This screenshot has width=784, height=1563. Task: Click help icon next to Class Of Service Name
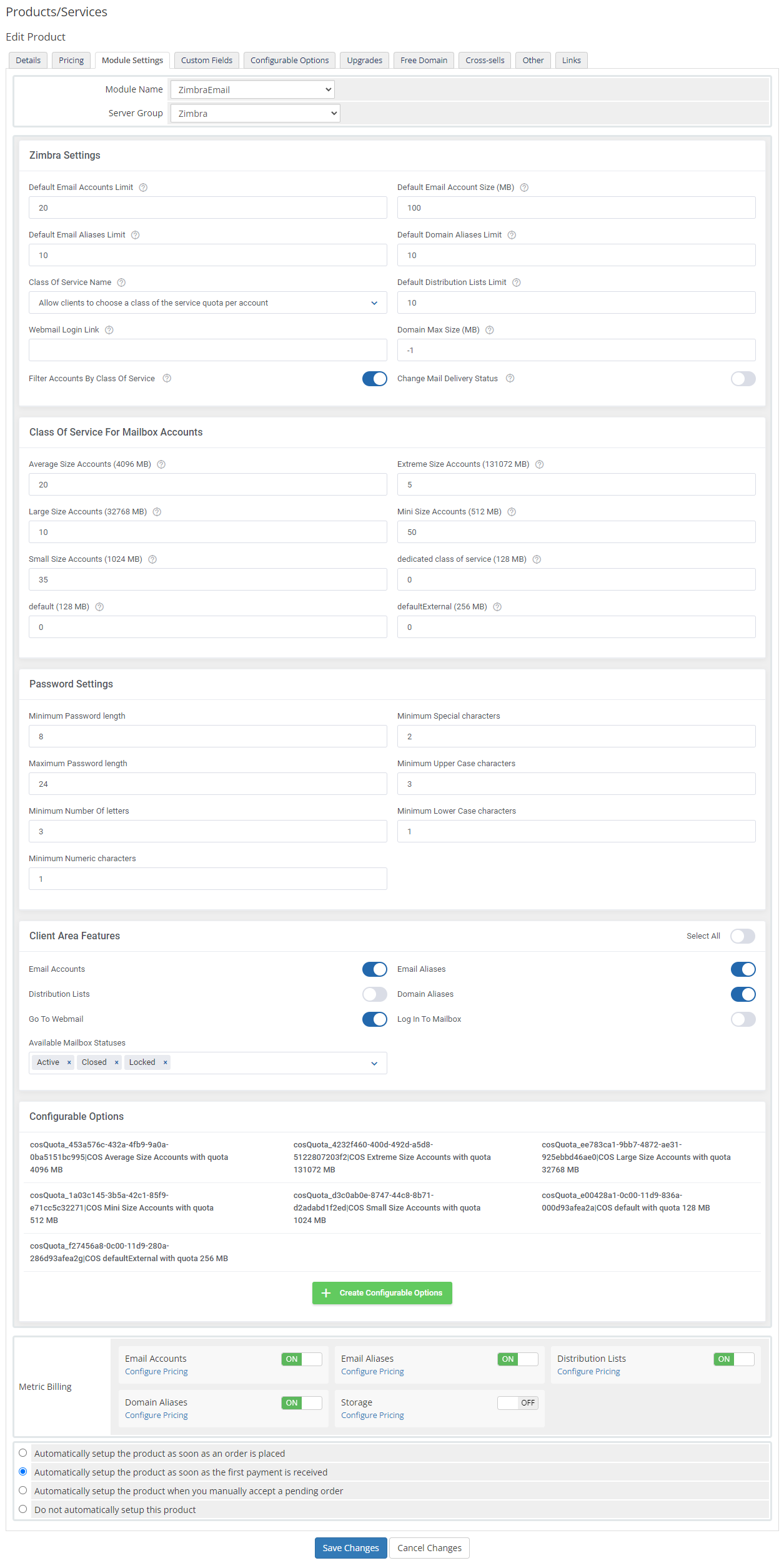click(x=121, y=282)
